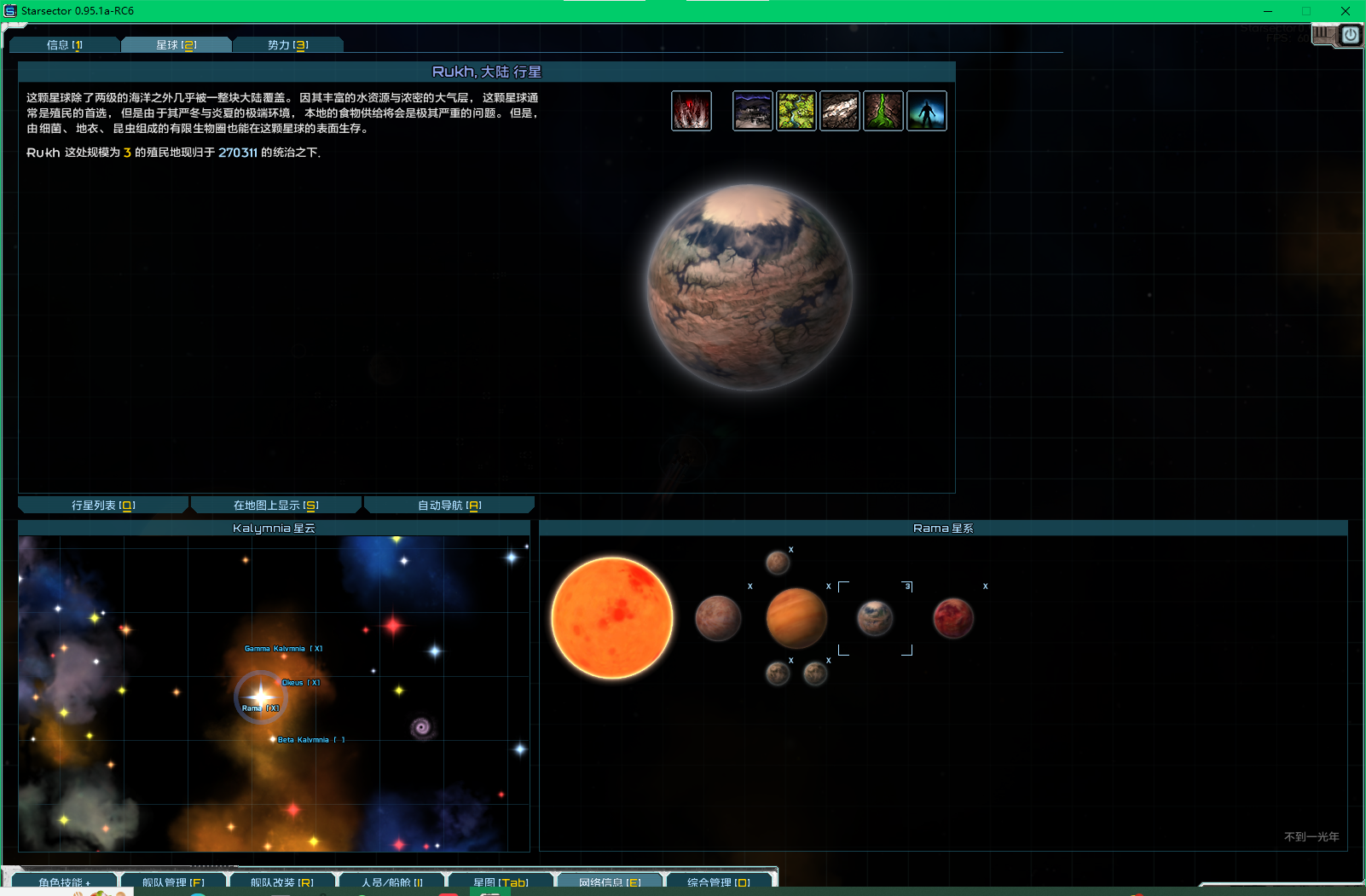Click the green organics seep condition icon
The width and height of the screenshot is (1366, 896).
tap(883, 111)
